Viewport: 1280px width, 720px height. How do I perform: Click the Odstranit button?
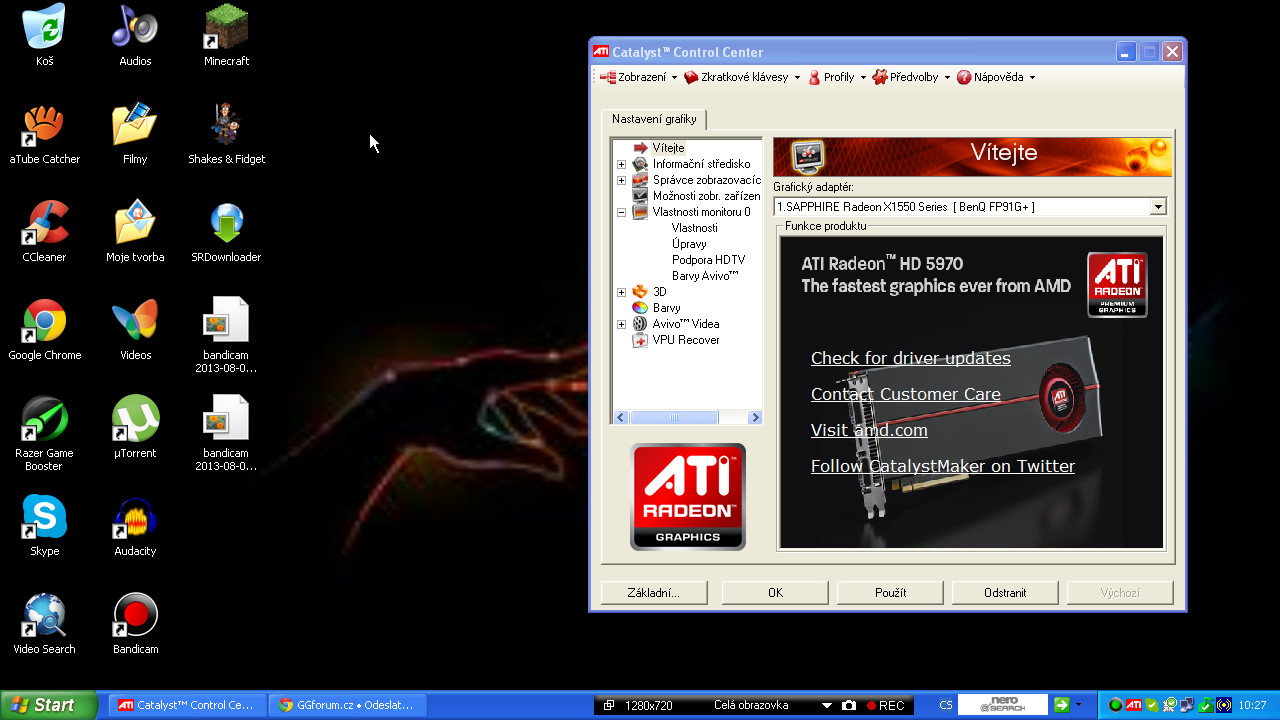[x=1005, y=593]
